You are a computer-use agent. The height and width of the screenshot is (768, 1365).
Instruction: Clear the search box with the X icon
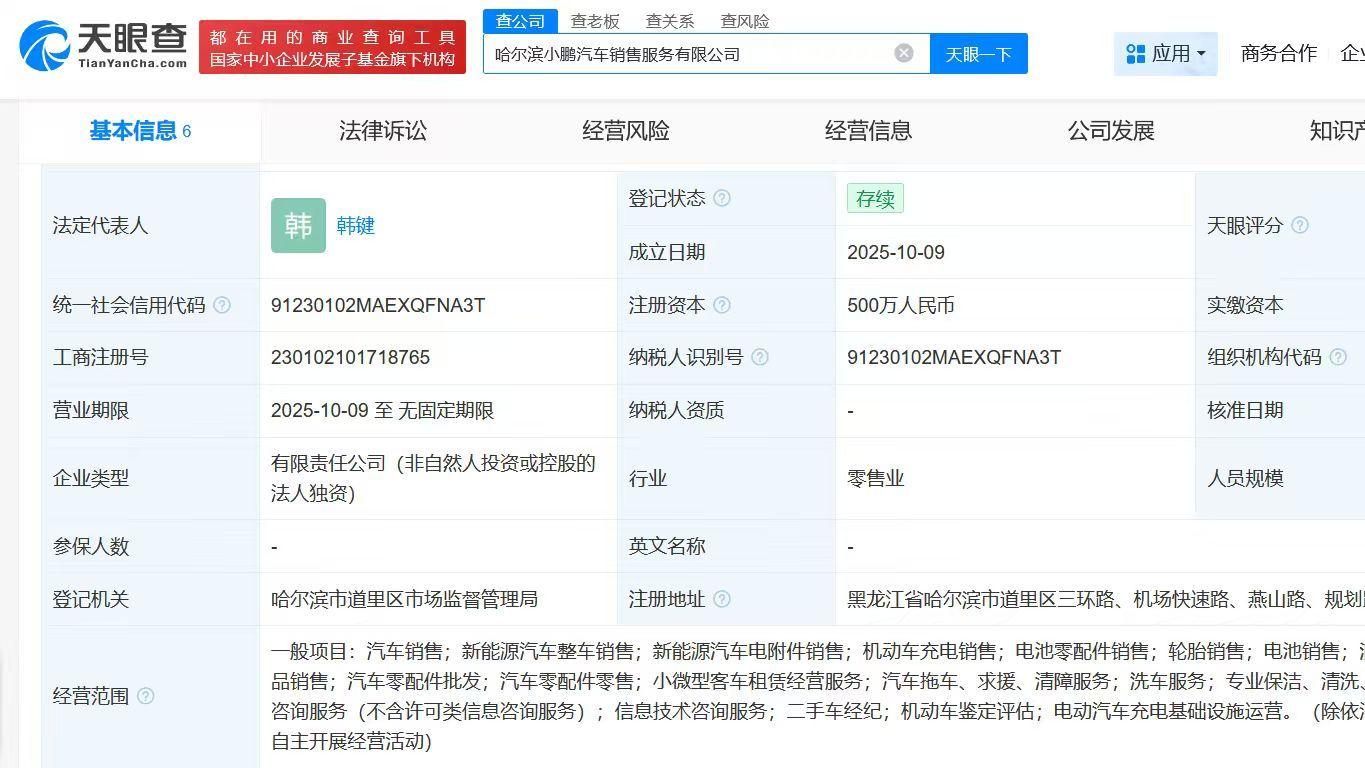pyautogui.click(x=904, y=53)
